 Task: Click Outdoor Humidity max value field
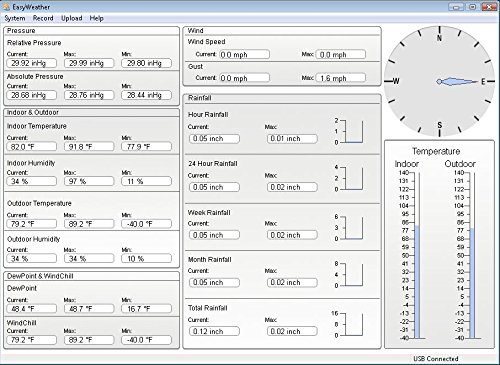89,258
